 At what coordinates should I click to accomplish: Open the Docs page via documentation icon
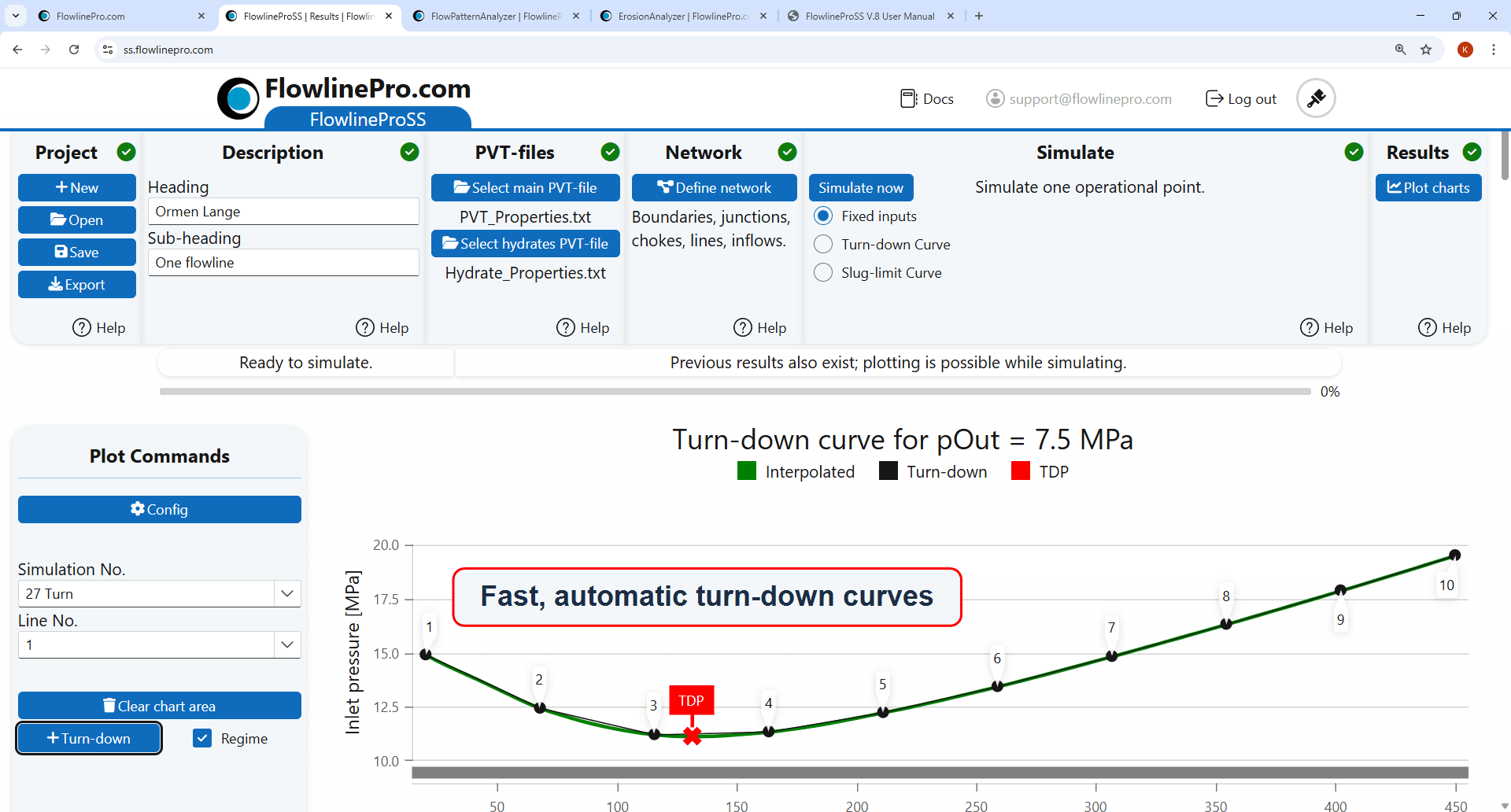[909, 98]
